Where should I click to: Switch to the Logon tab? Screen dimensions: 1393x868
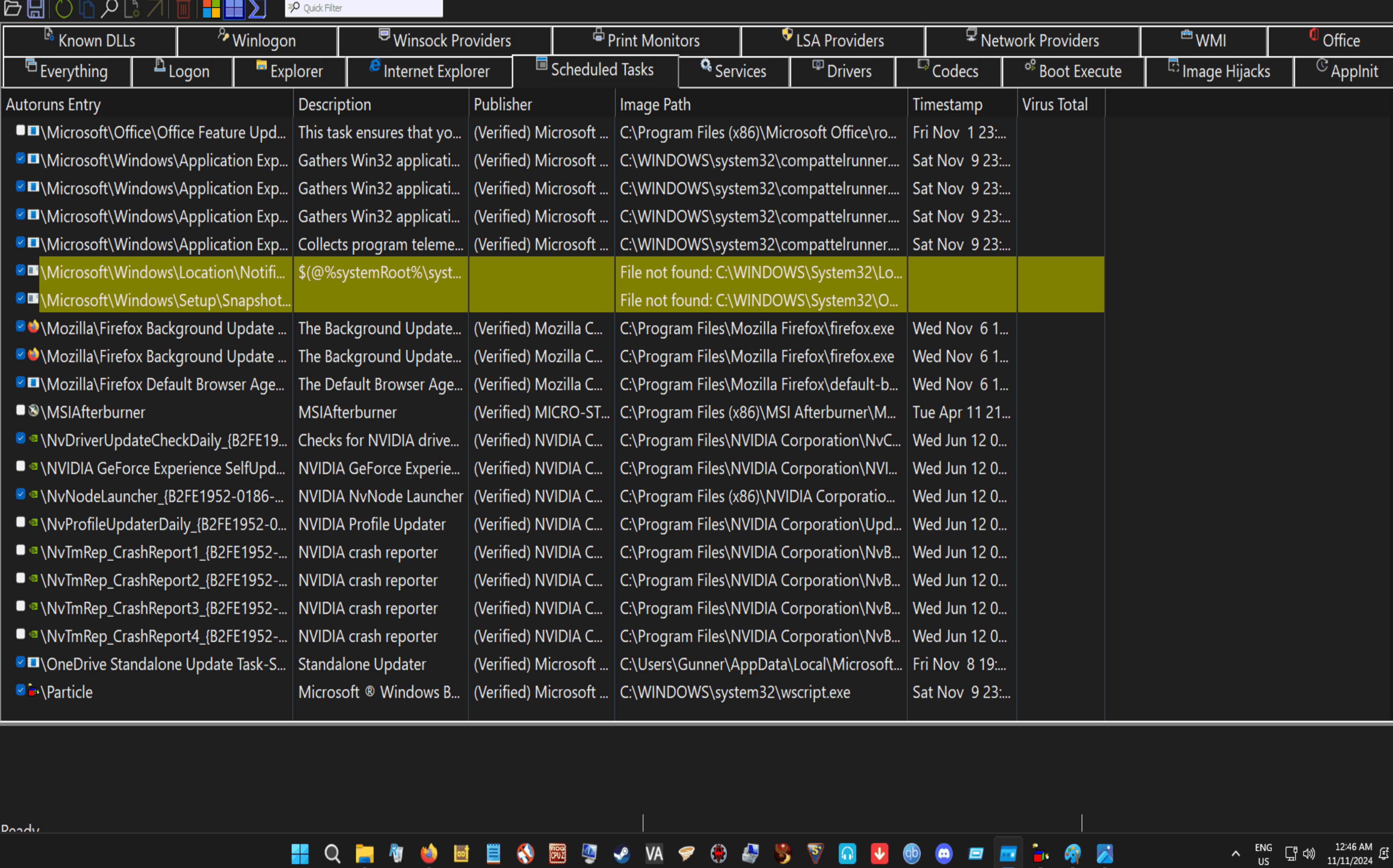(182, 71)
